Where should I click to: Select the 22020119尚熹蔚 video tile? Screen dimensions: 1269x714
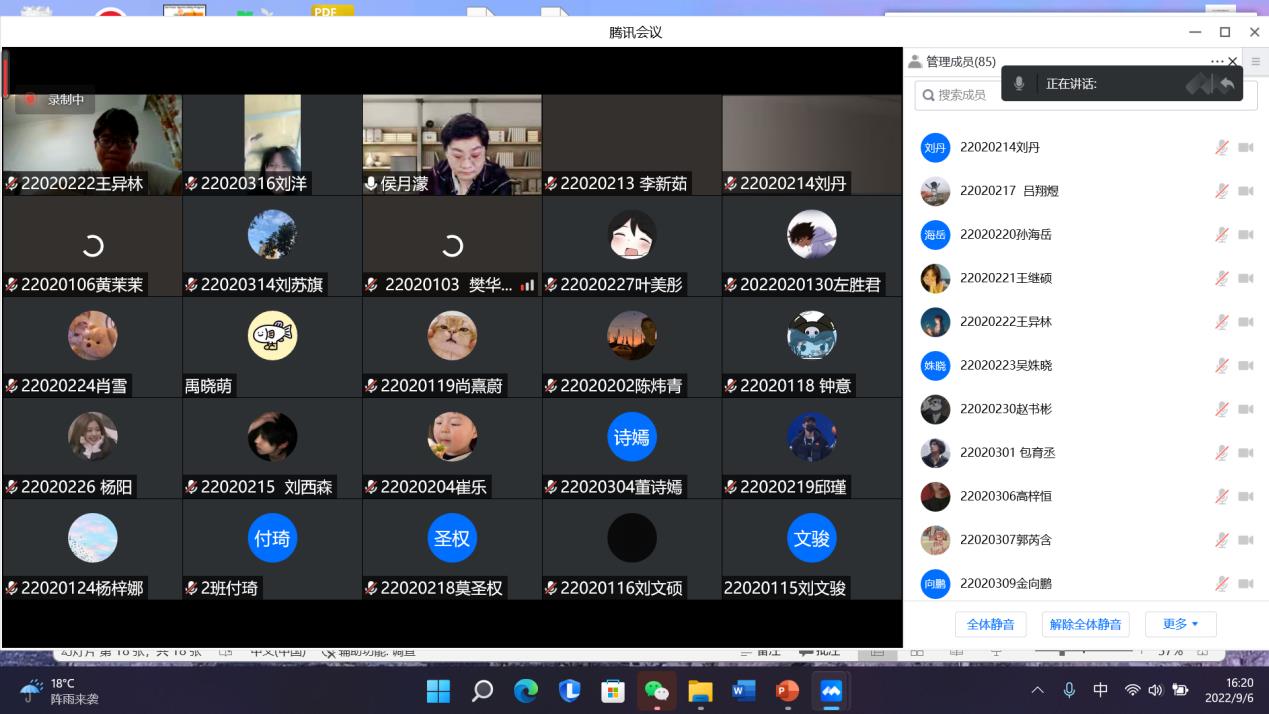[452, 347]
